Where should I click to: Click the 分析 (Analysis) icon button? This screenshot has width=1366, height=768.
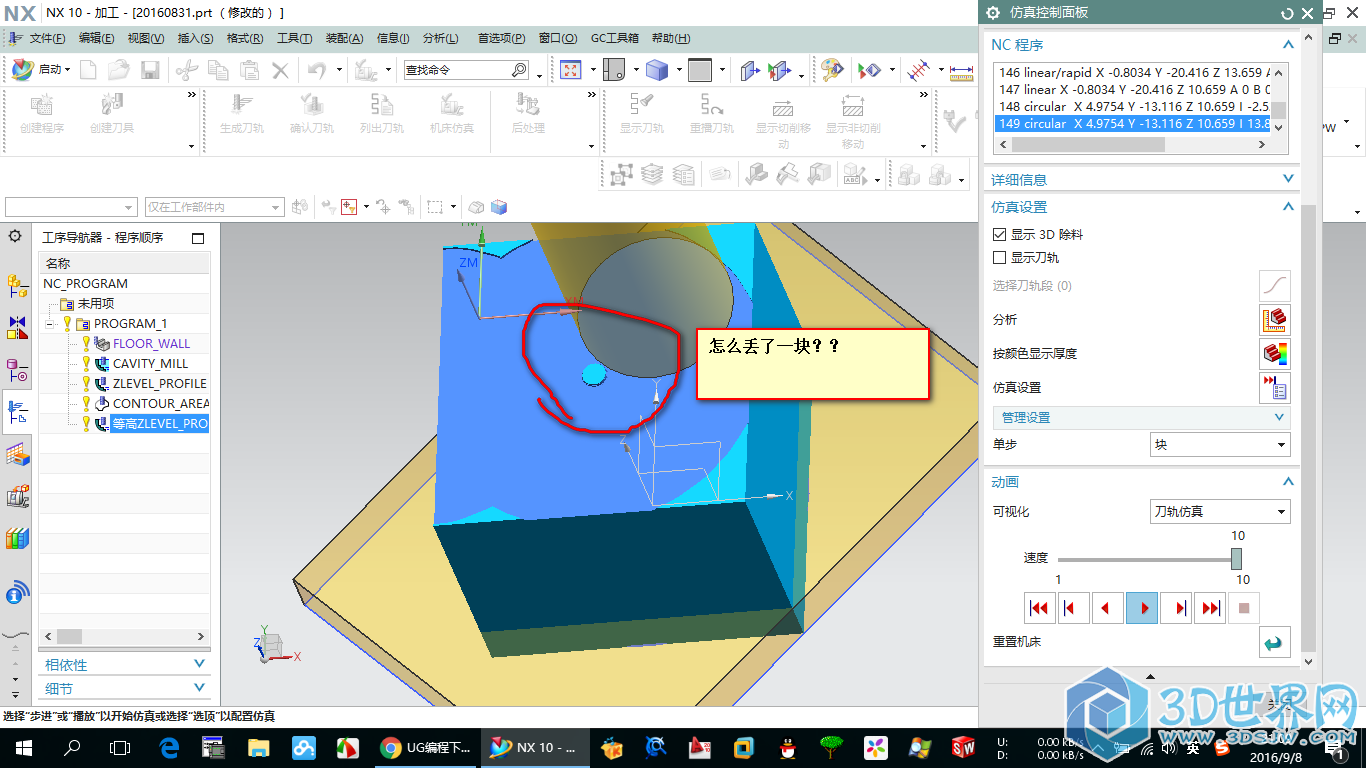point(1274,320)
